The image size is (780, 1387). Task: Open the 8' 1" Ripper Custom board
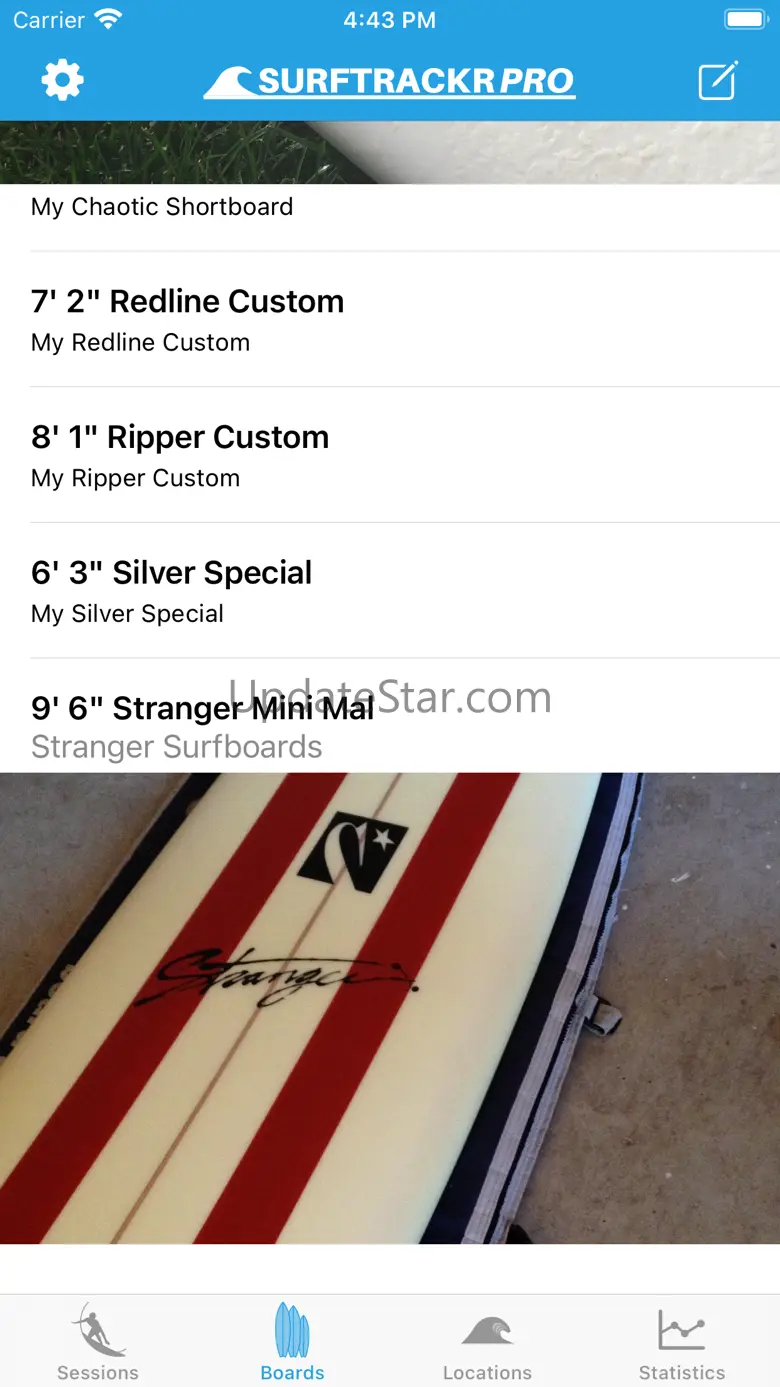(390, 455)
